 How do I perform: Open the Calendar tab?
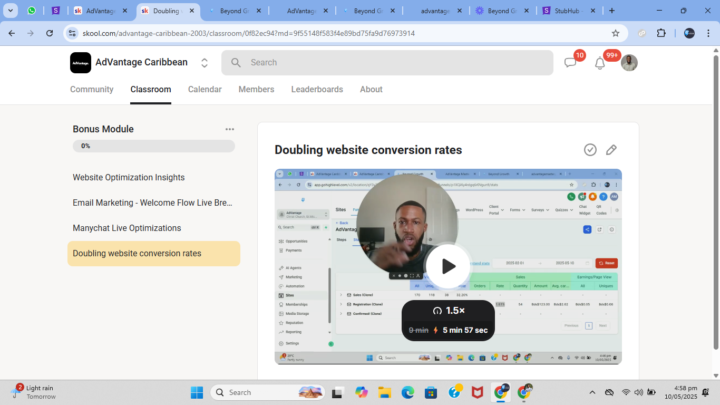pos(205,90)
